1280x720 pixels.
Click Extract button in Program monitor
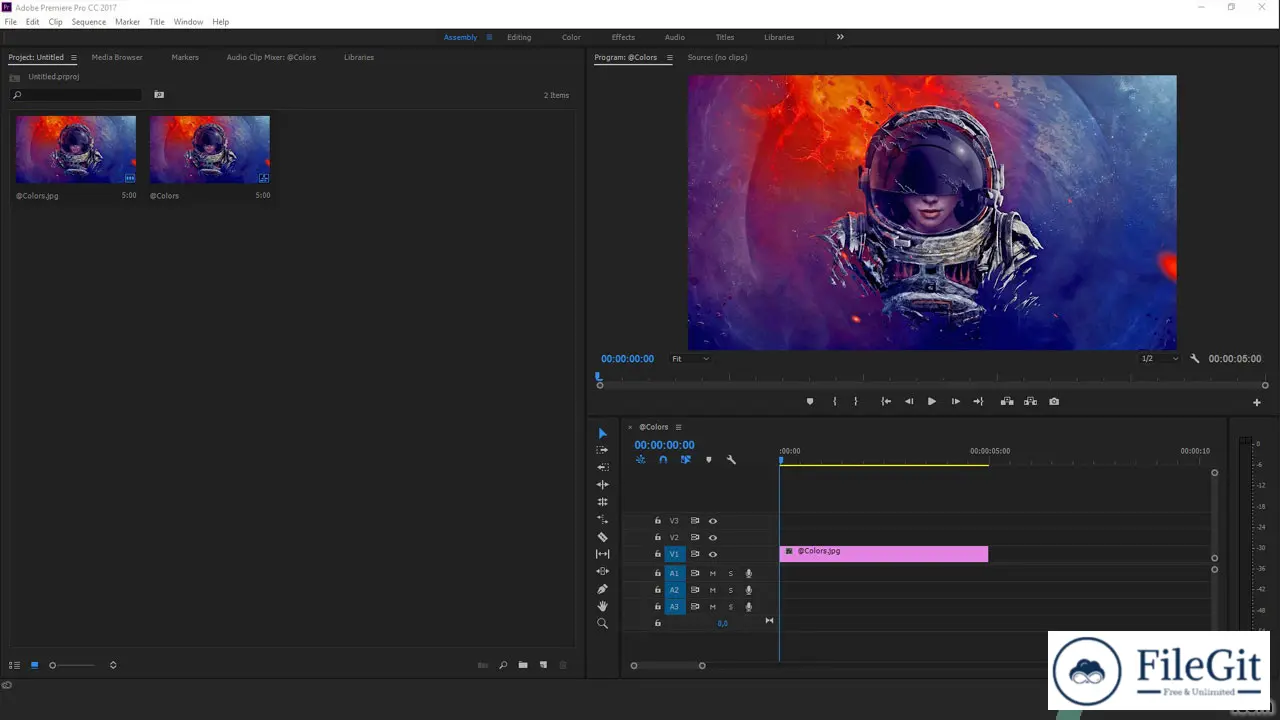pos(1030,401)
